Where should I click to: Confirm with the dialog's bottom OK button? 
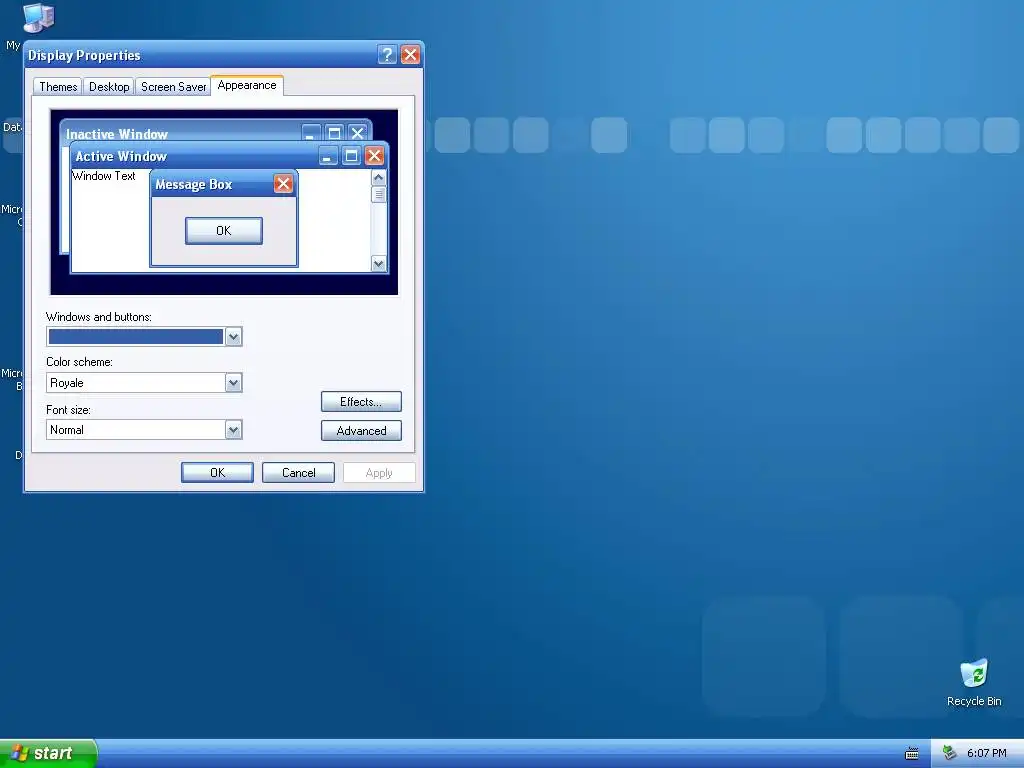tap(217, 473)
